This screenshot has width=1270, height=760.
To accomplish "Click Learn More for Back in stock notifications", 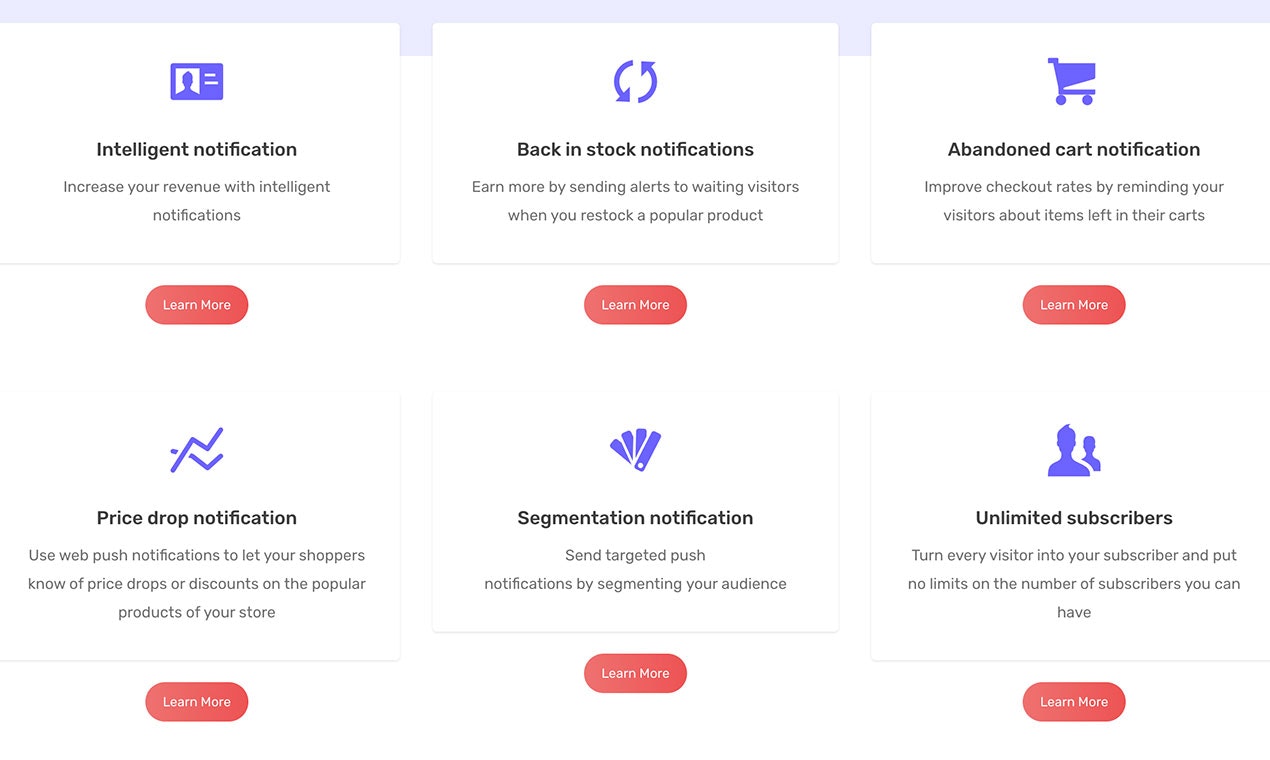I will pos(635,305).
